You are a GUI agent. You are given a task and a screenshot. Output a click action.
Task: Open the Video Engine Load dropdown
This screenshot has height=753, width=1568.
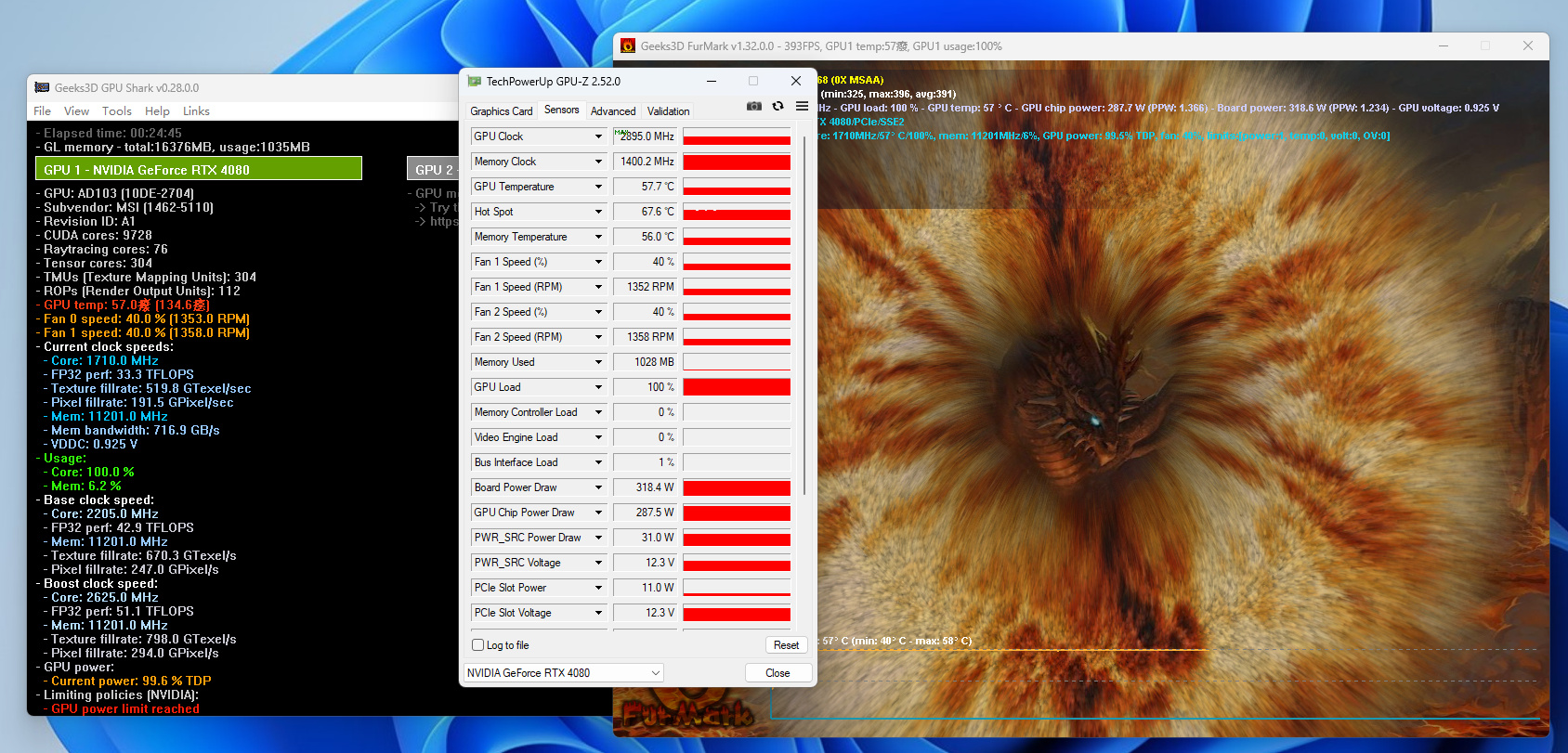599,437
